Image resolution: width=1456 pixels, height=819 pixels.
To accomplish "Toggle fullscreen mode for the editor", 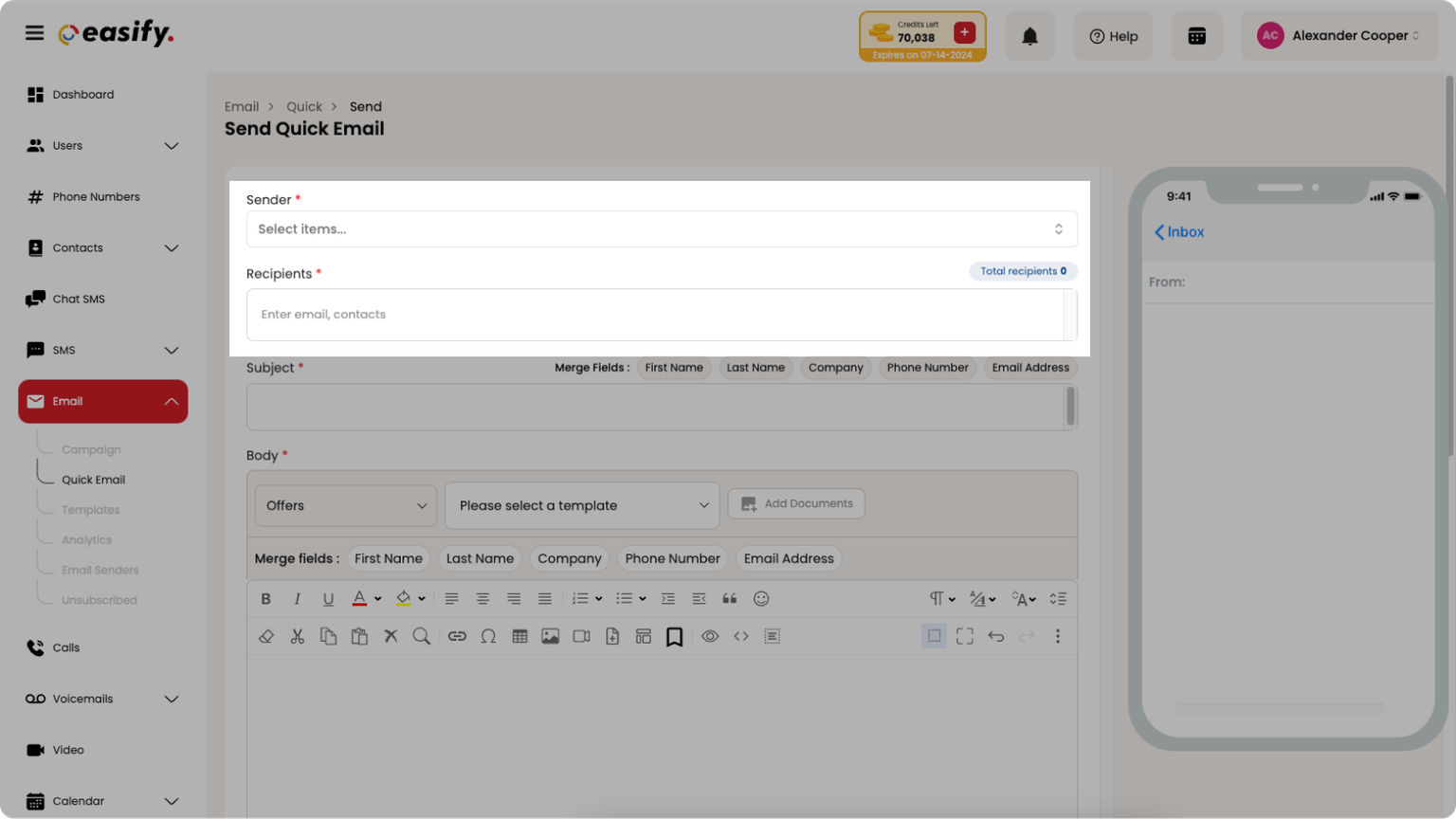I will coord(965,637).
